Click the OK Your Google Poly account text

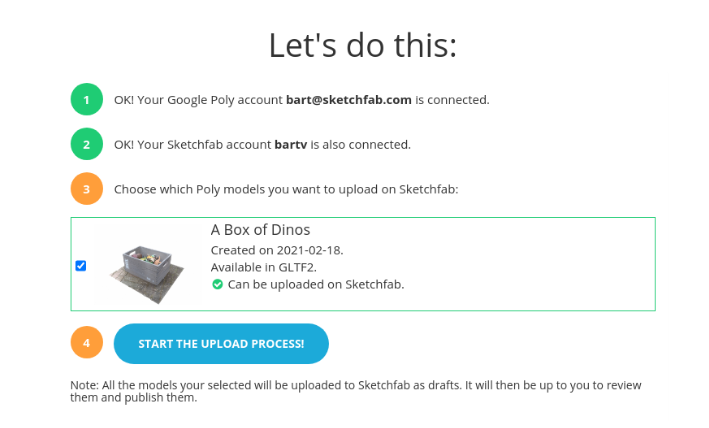pos(198,100)
